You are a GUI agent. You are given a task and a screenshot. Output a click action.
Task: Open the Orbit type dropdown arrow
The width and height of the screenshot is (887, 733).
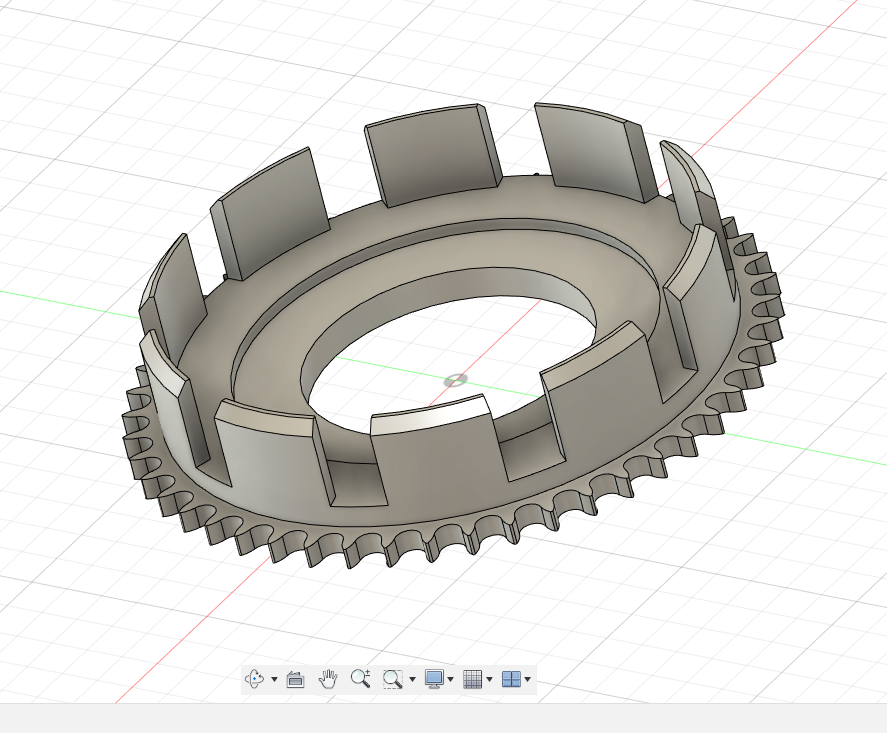(274, 680)
